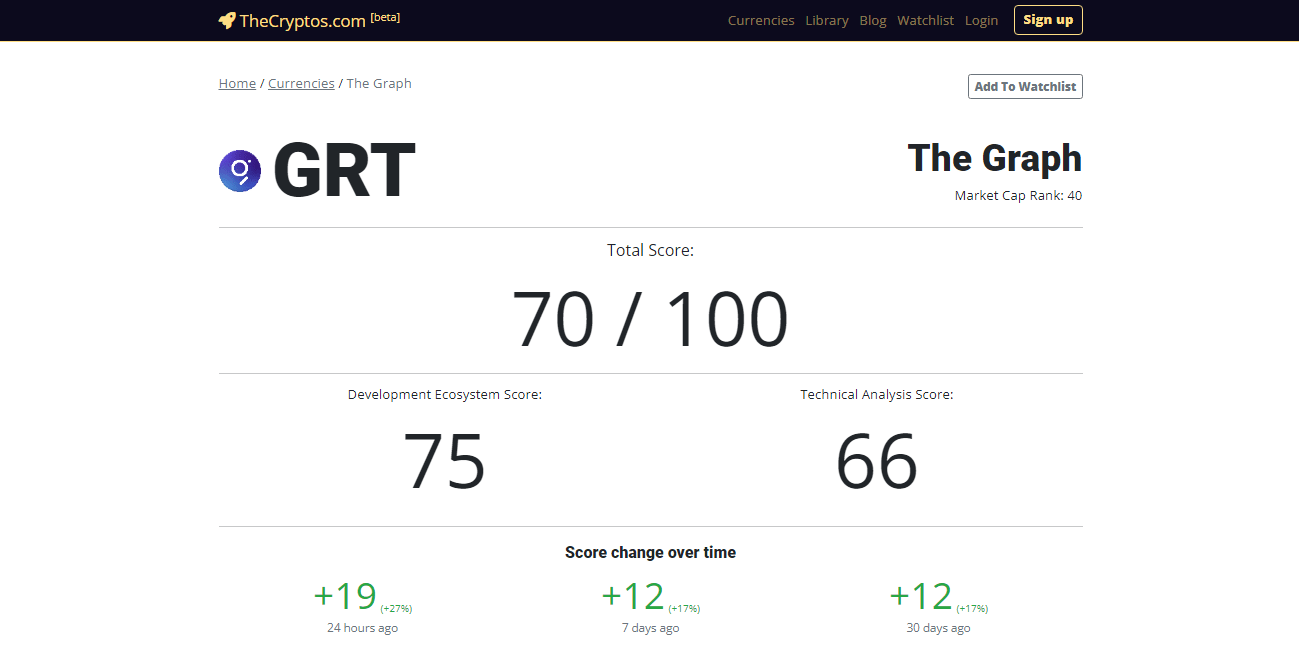Go to the Blog page
1299x667 pixels.
pyautogui.click(x=873, y=20)
